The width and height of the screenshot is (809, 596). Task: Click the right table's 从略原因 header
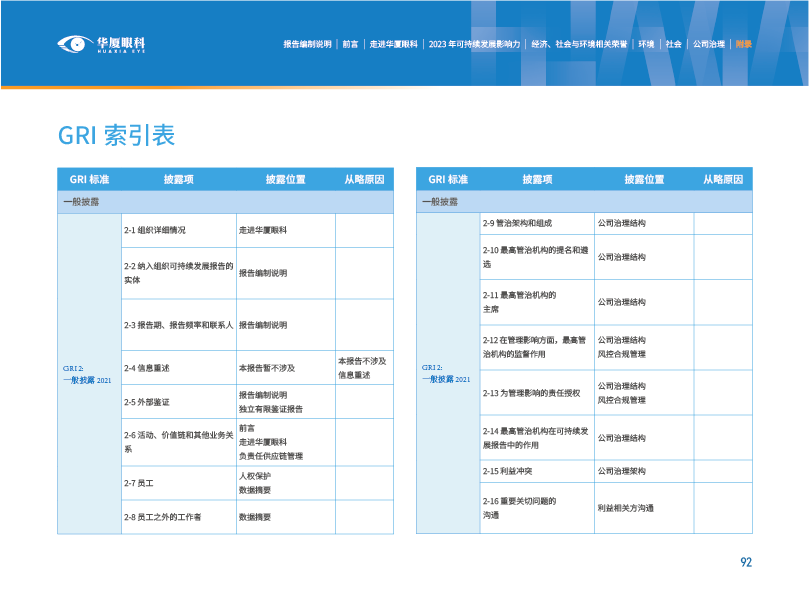tap(723, 179)
